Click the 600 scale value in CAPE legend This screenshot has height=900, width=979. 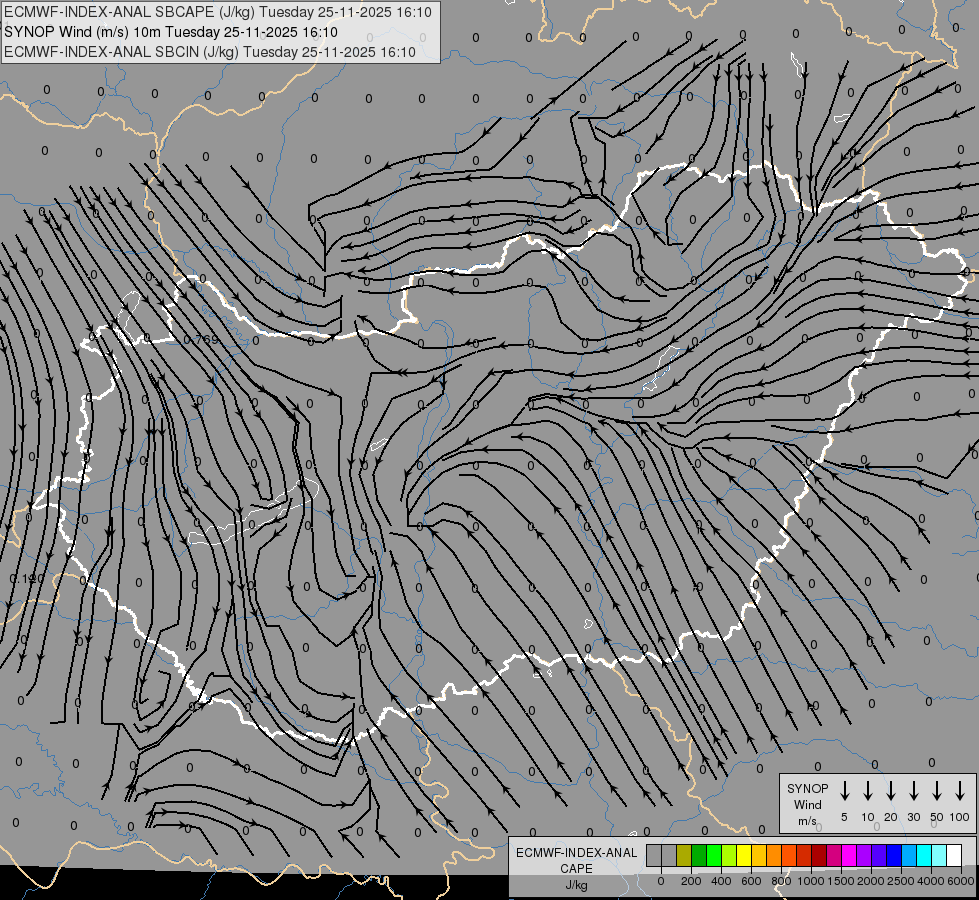click(751, 881)
